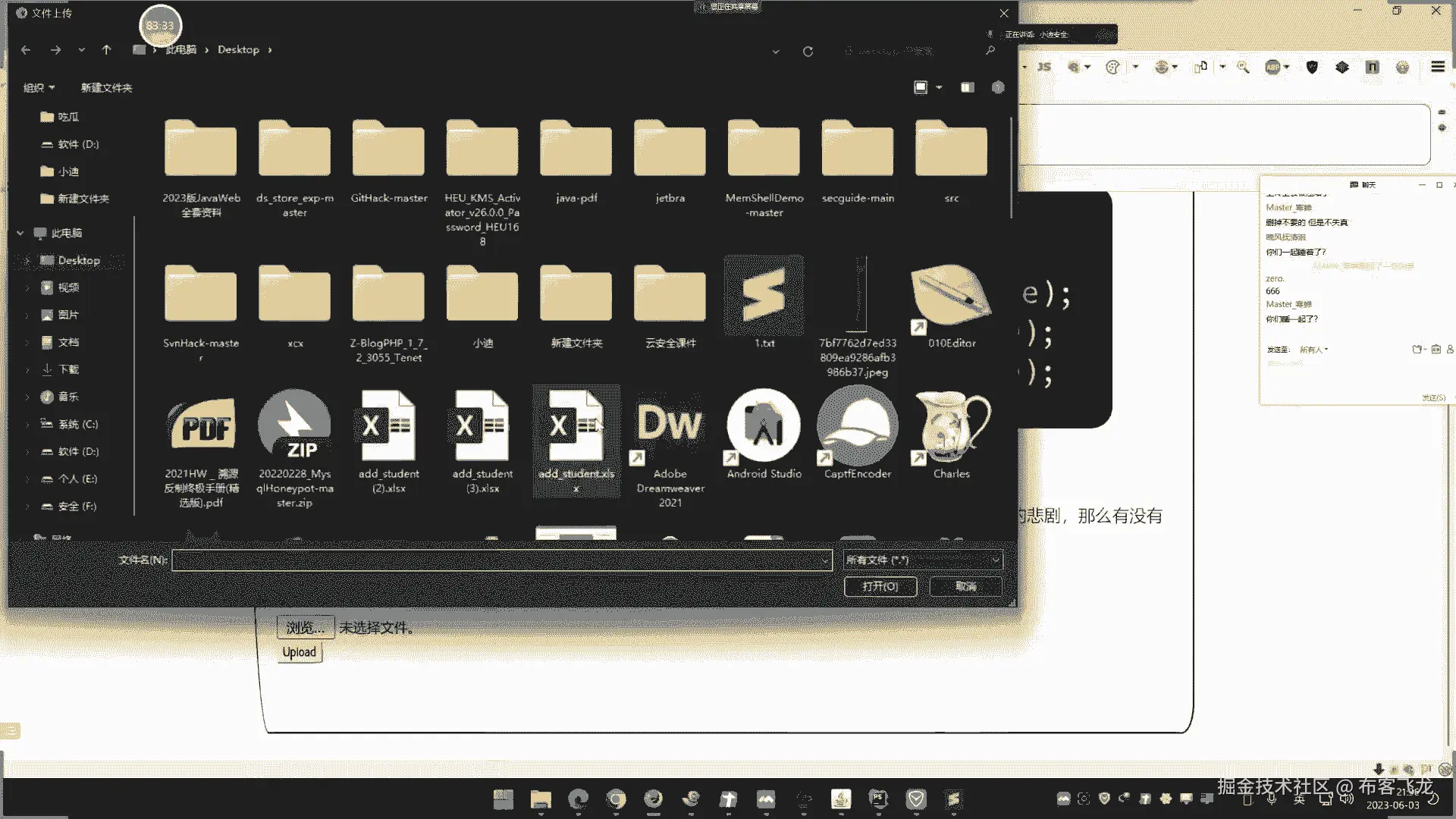Click the refresh icon in address bar
1456x819 pixels.
click(808, 52)
